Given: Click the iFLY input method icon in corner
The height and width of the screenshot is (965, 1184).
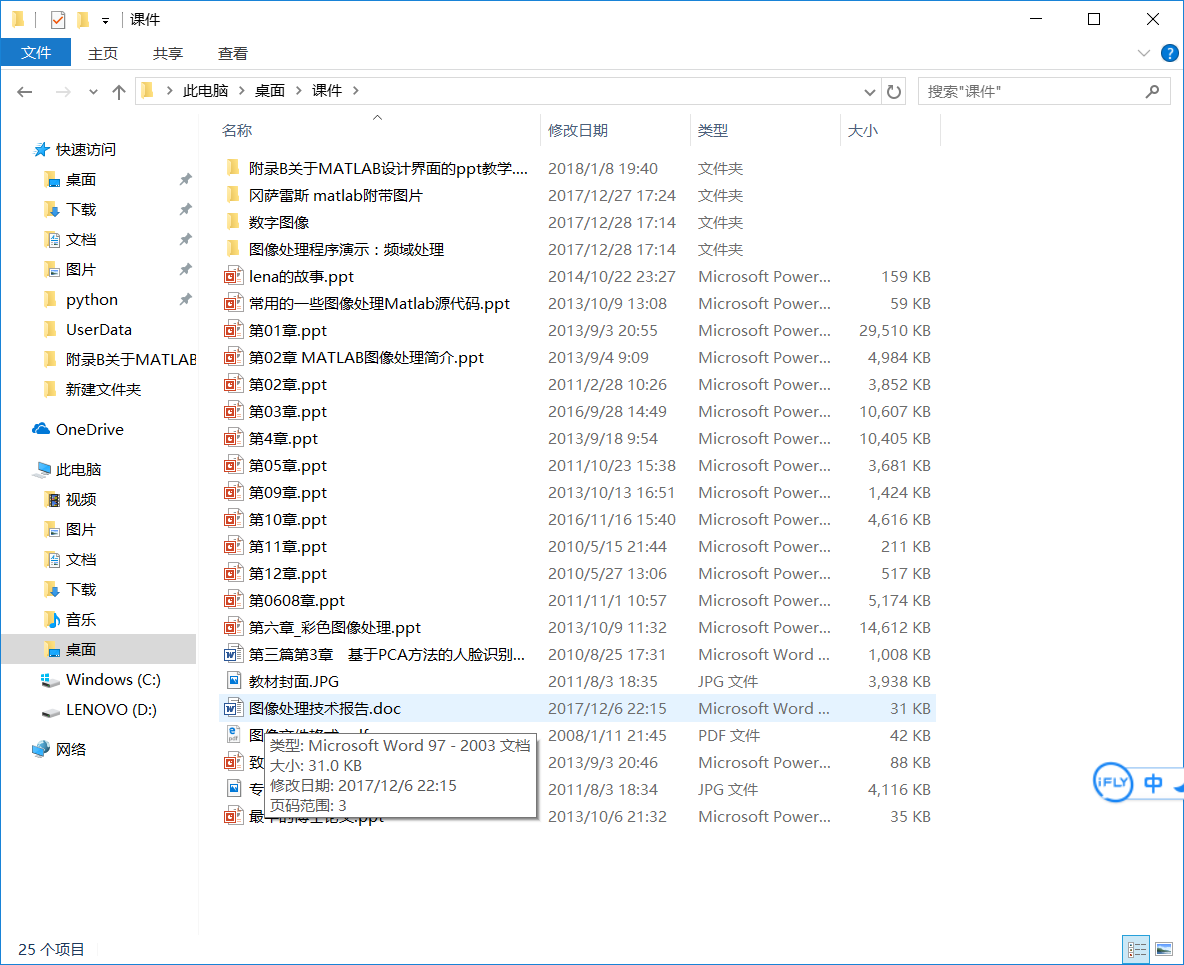Looking at the screenshot, I should (1113, 783).
